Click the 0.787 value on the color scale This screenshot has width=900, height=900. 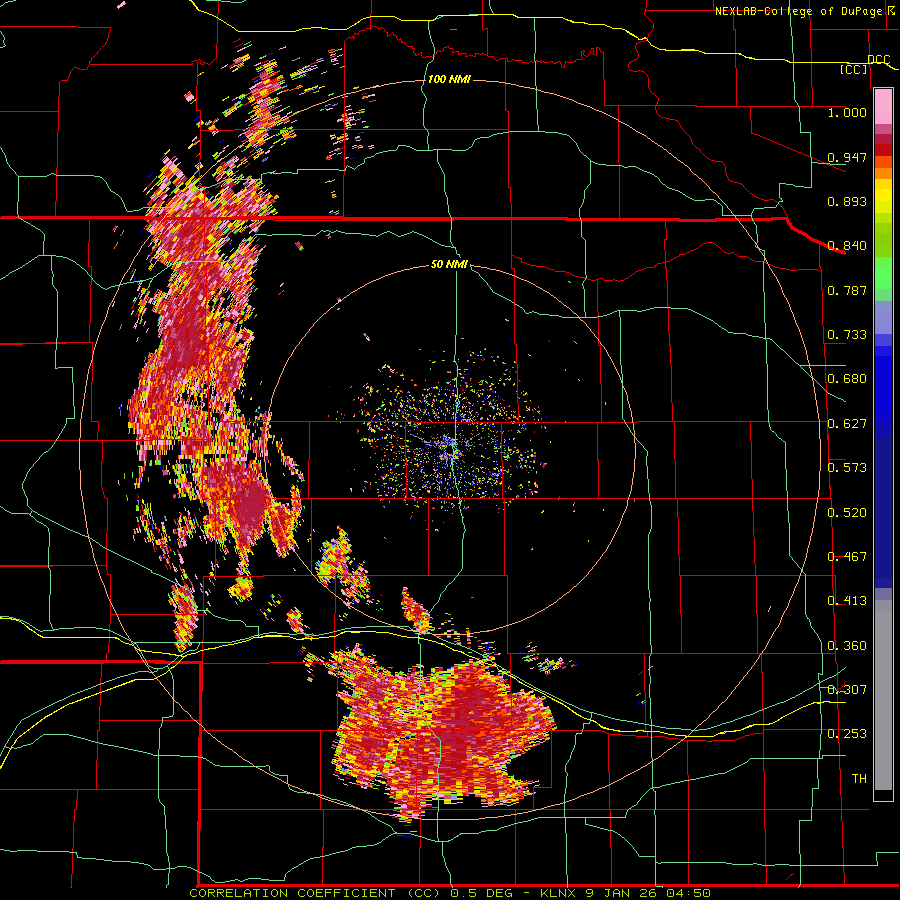pos(847,290)
